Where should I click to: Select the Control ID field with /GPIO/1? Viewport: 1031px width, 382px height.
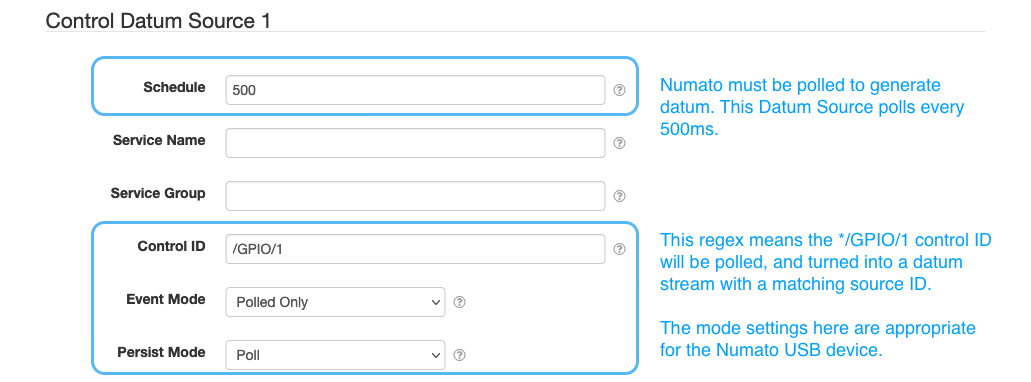coord(415,249)
